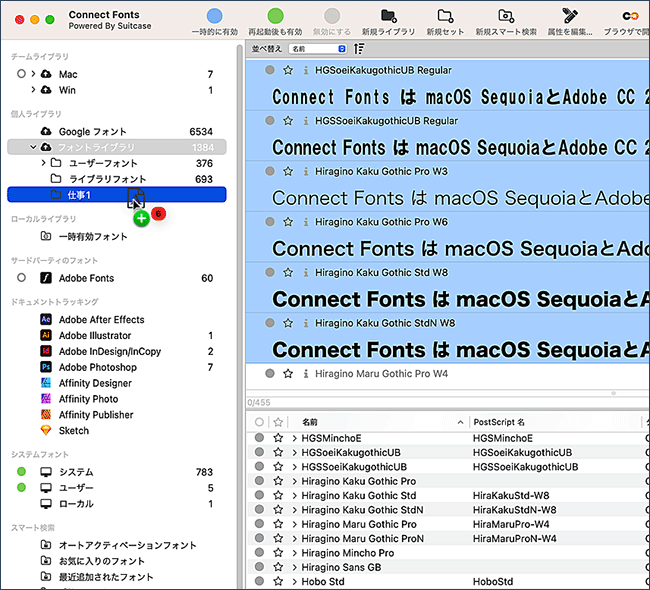
Task: Click the HiraMaruProN-W4 PostScript name cell
Action: [x=517, y=538]
